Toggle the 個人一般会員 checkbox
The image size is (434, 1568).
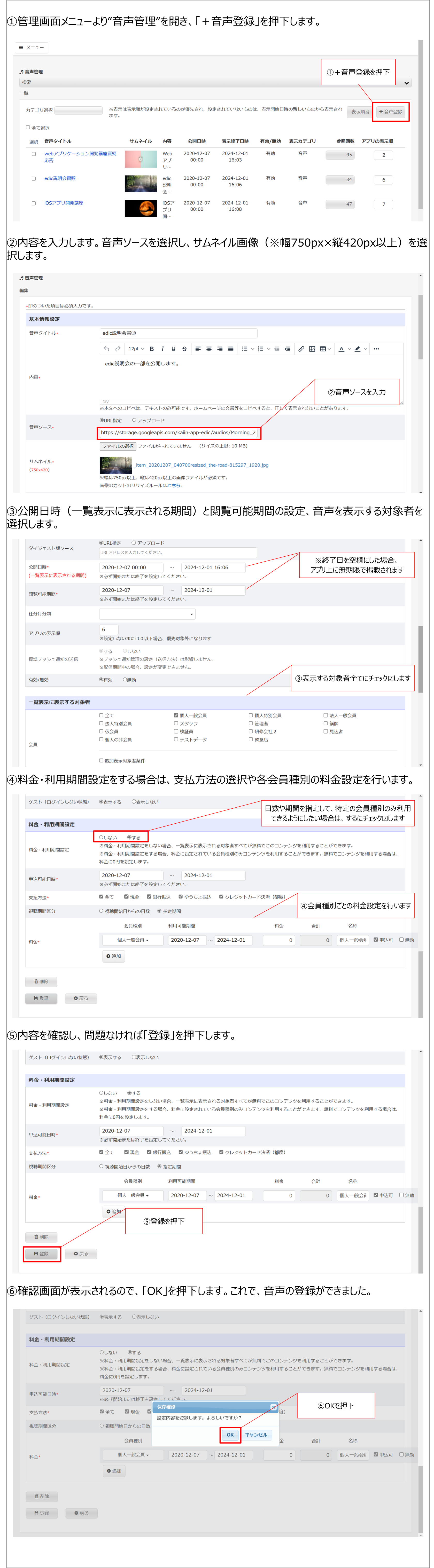click(176, 715)
